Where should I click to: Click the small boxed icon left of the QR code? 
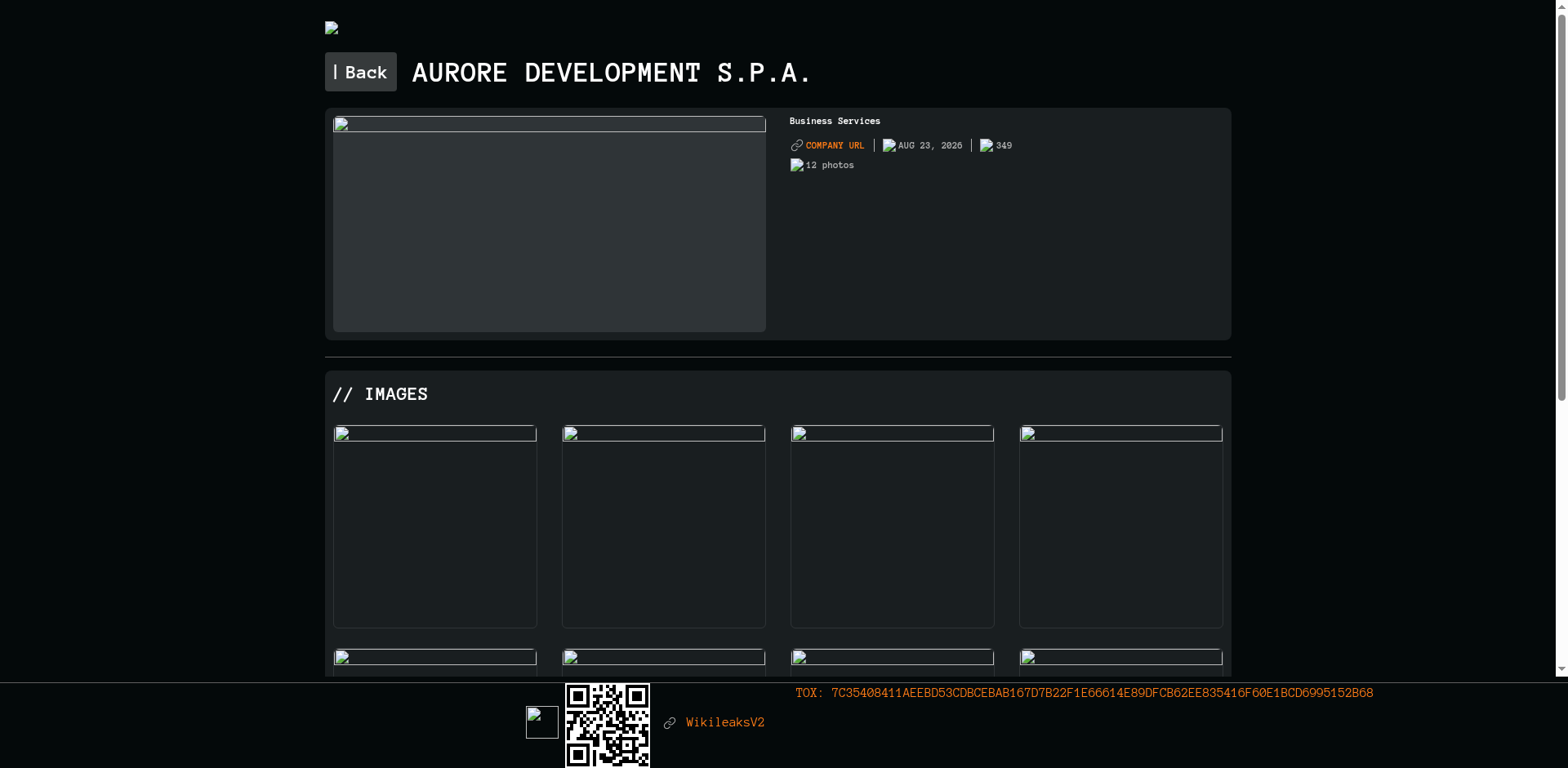pyautogui.click(x=542, y=722)
